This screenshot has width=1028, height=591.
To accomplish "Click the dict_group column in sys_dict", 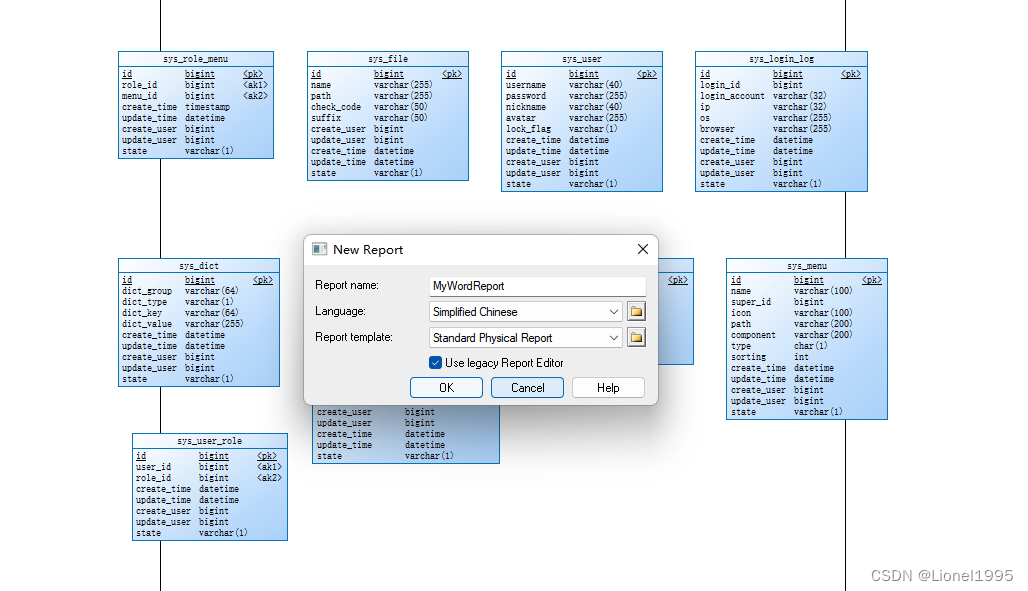I will pos(147,291).
